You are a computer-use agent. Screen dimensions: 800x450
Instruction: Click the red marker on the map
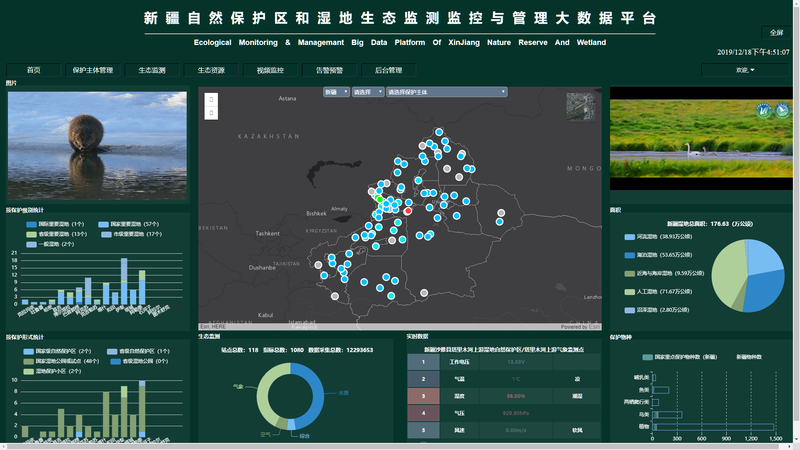(407, 210)
